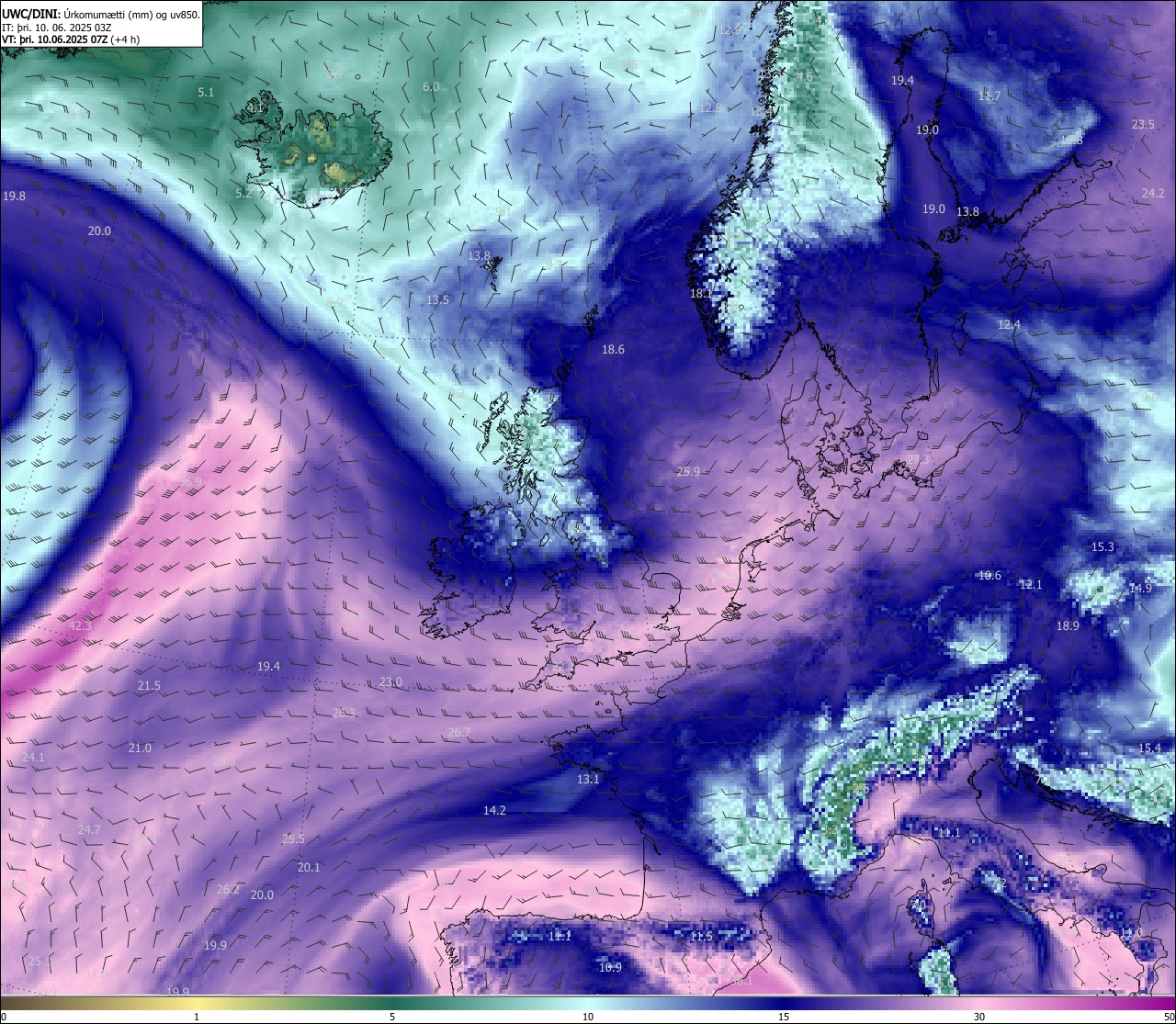The width and height of the screenshot is (1176, 1024).
Task: Click the 25.9 value over the North Sea
Action: (x=688, y=472)
